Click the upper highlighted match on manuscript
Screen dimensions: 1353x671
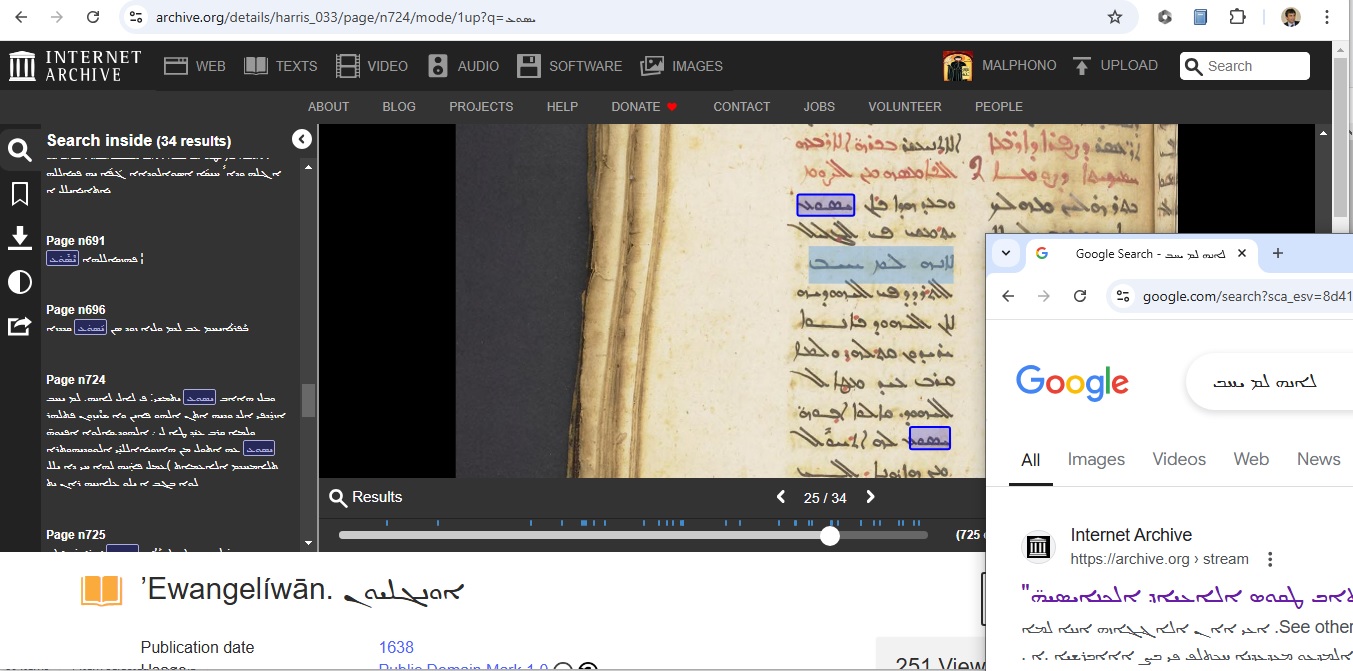pos(825,205)
